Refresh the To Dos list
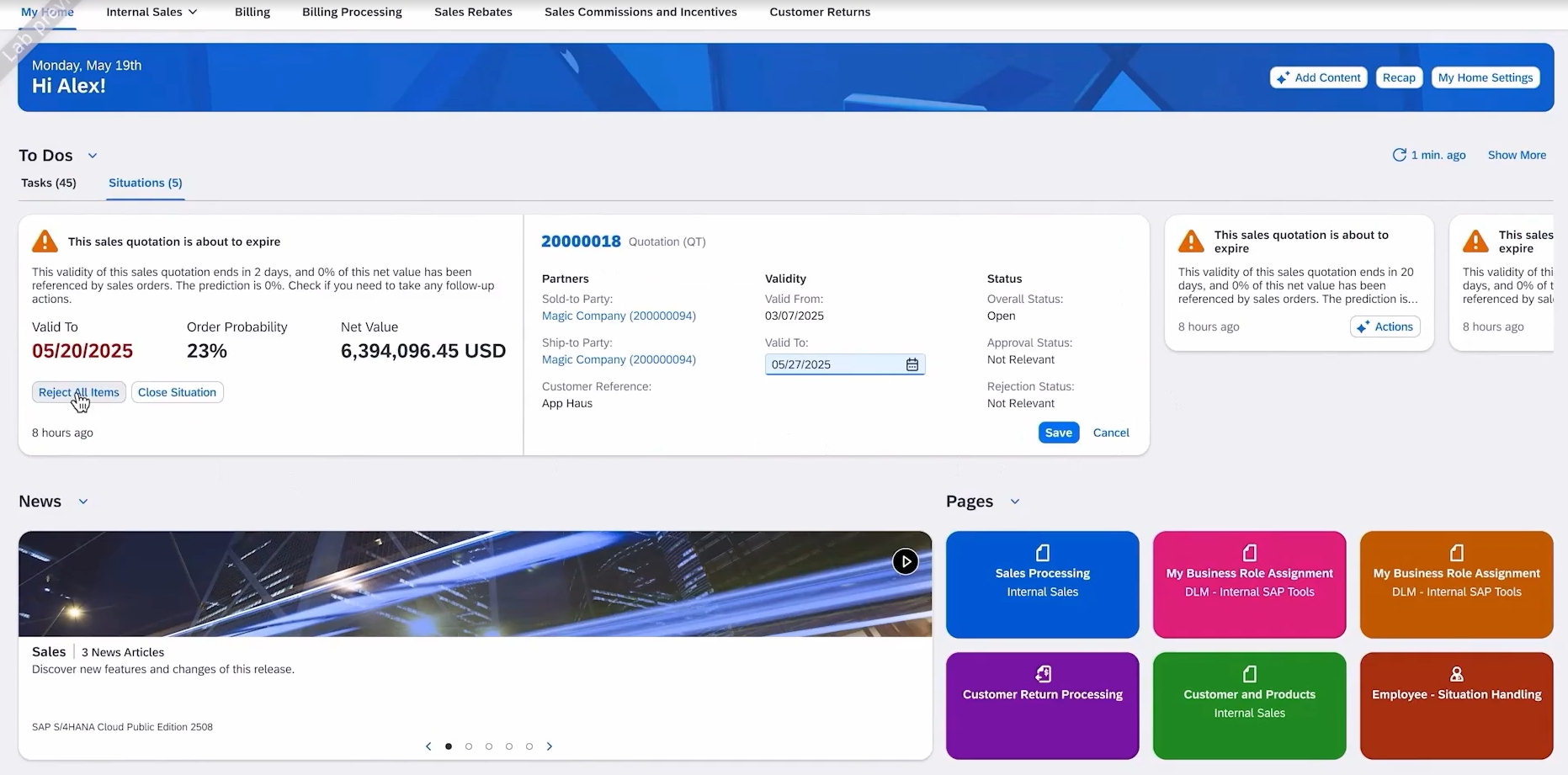This screenshot has height=775, width=1568. [x=1400, y=155]
